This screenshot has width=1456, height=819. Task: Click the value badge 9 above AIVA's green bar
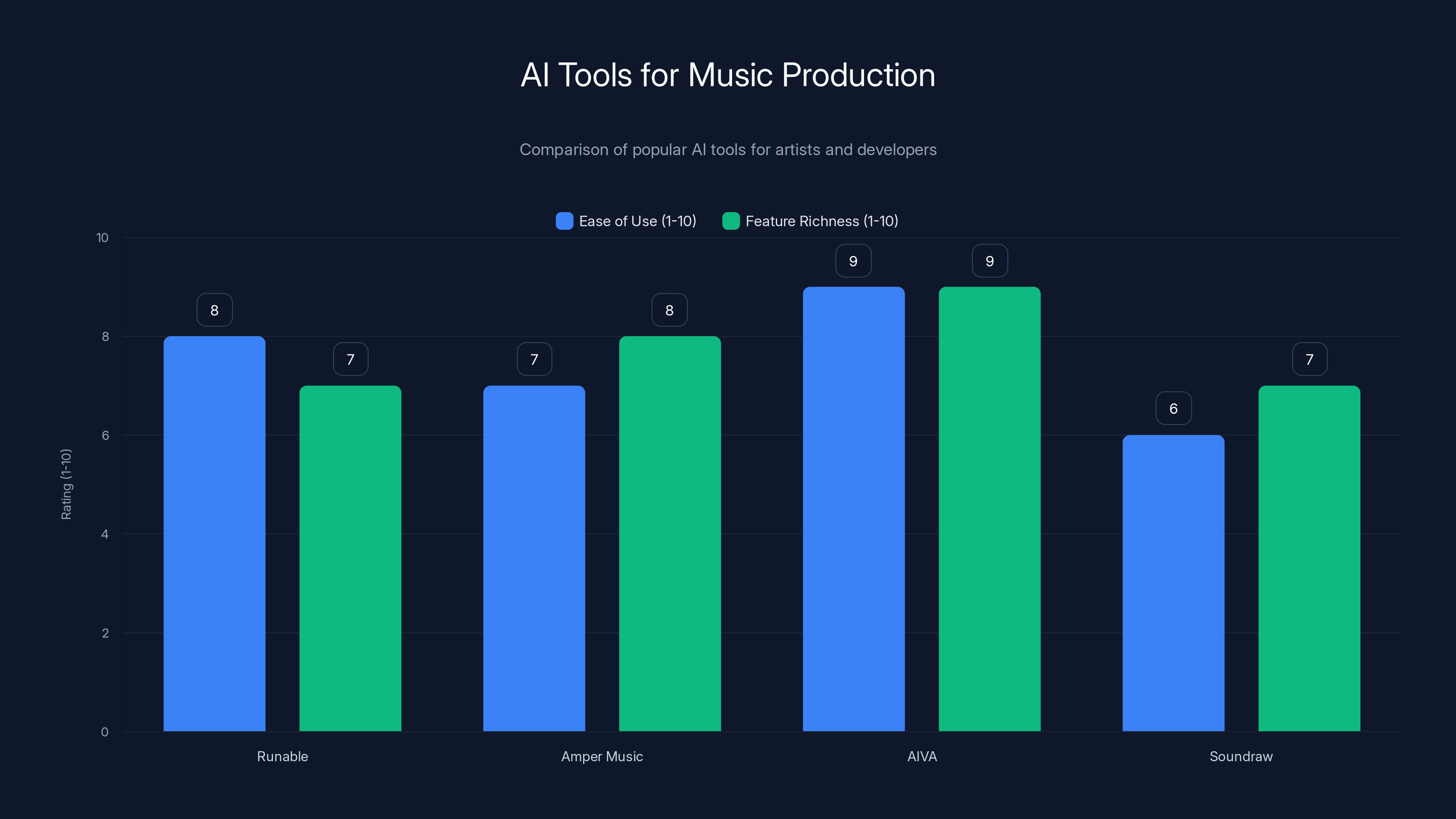point(989,261)
